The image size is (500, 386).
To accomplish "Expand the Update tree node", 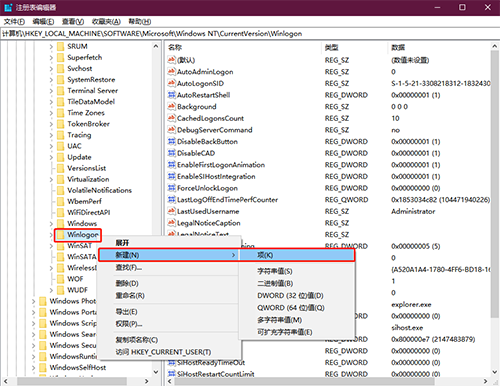I will 51,157.
